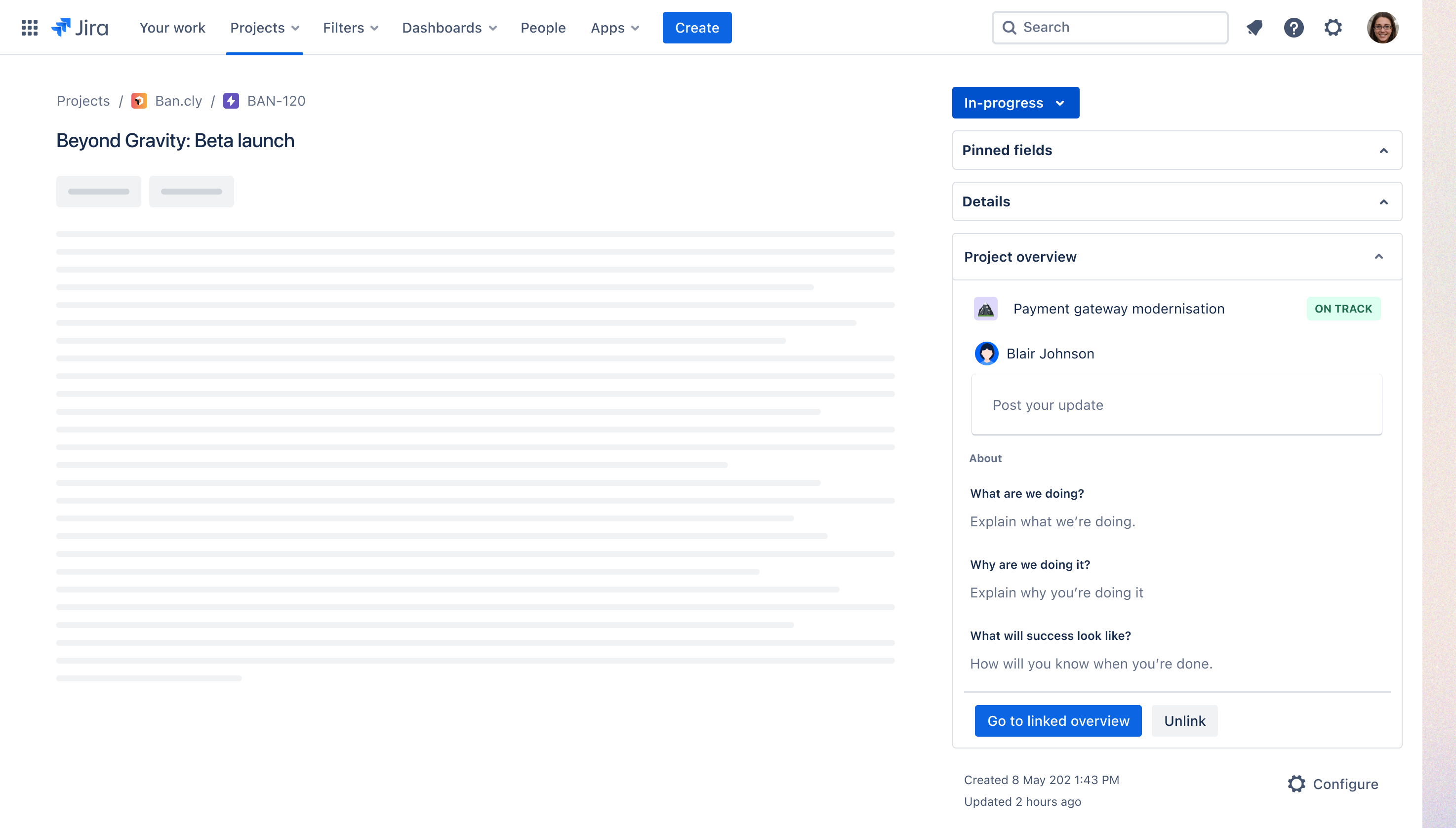This screenshot has width=1456, height=828.
Task: Open the Projects menu
Action: tap(264, 27)
